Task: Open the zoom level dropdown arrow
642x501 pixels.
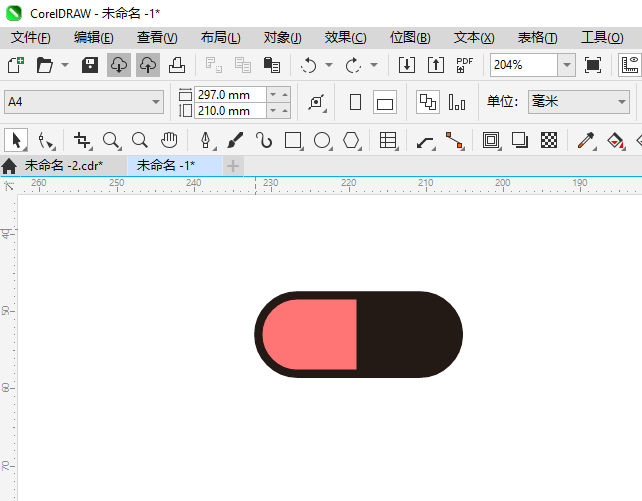Action: pos(567,65)
